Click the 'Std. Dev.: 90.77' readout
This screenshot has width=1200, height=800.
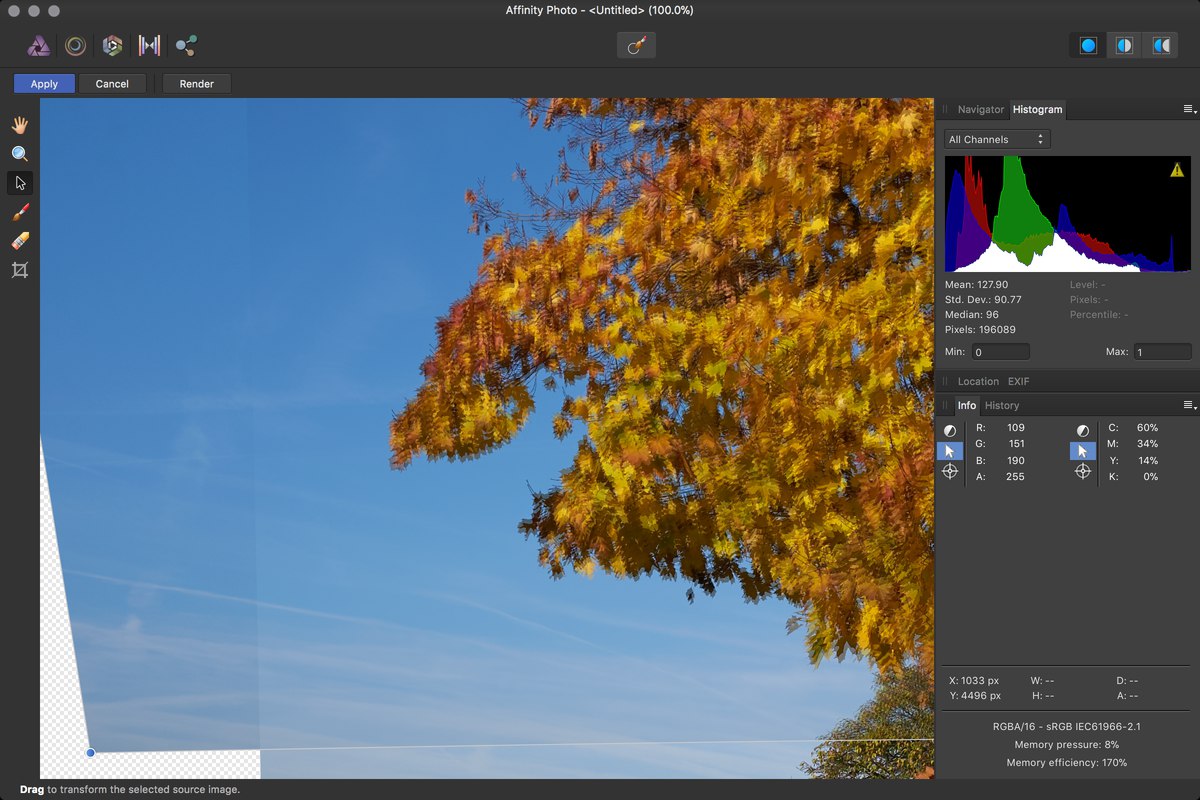tap(983, 300)
